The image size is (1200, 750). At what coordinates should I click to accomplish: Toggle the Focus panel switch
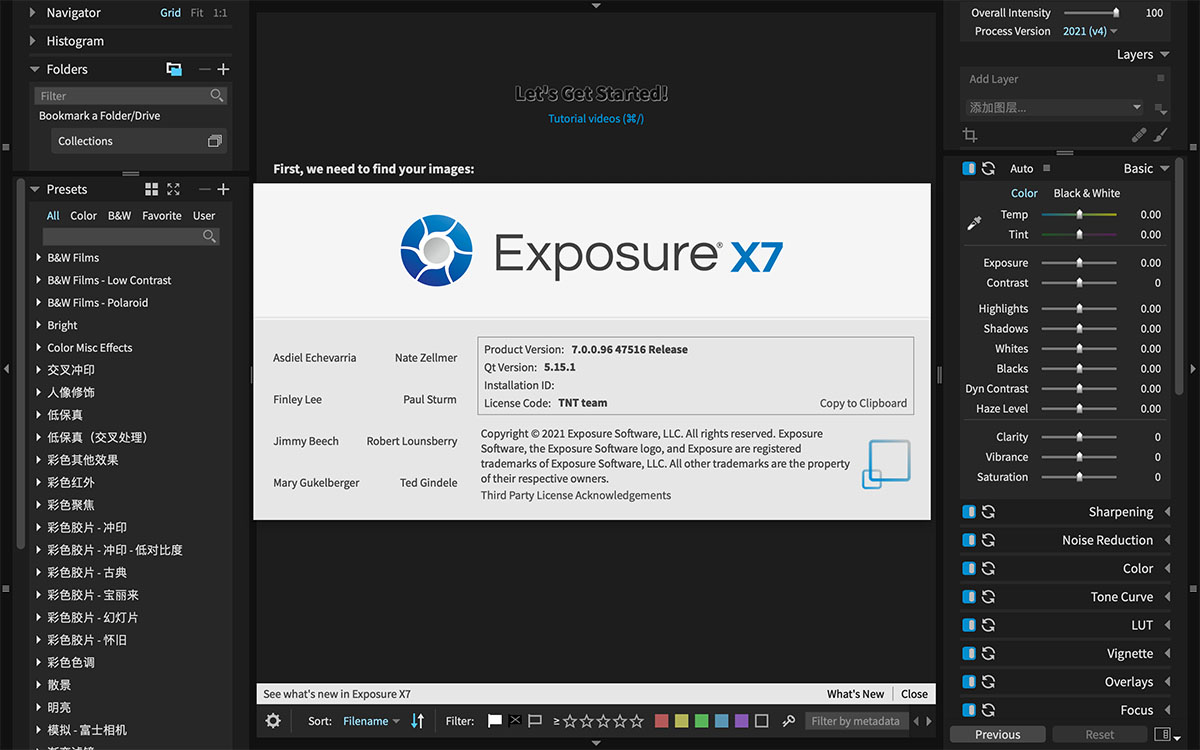969,710
